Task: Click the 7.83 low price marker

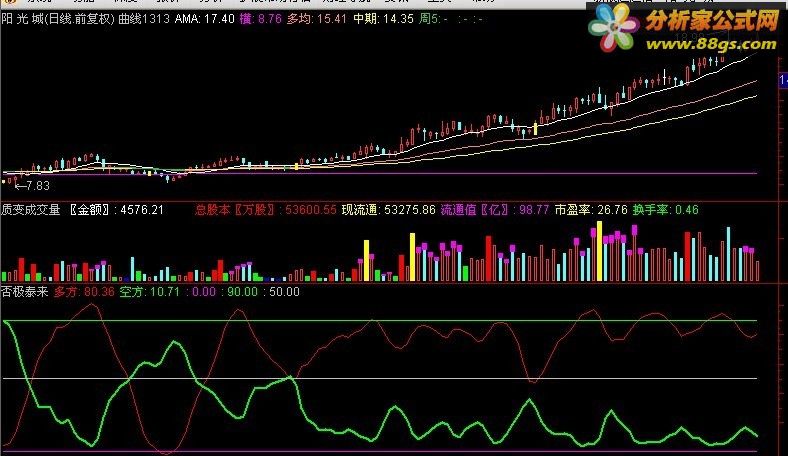Action: pos(33,186)
